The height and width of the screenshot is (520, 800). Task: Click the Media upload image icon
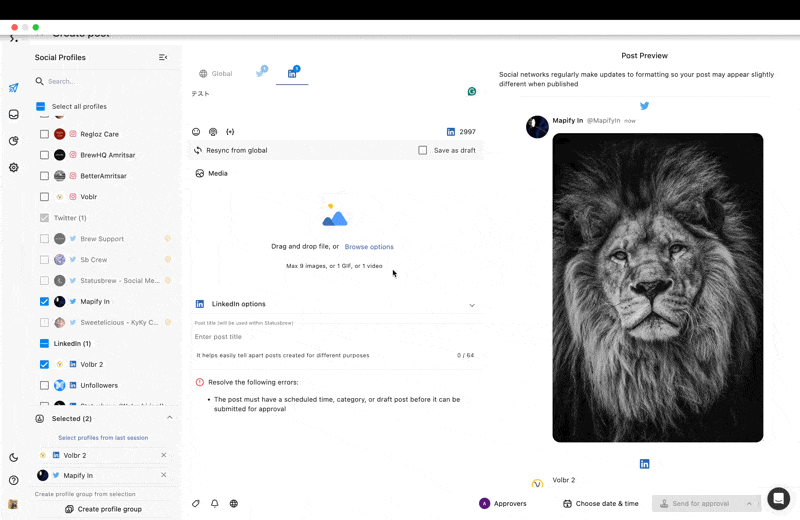[335, 215]
